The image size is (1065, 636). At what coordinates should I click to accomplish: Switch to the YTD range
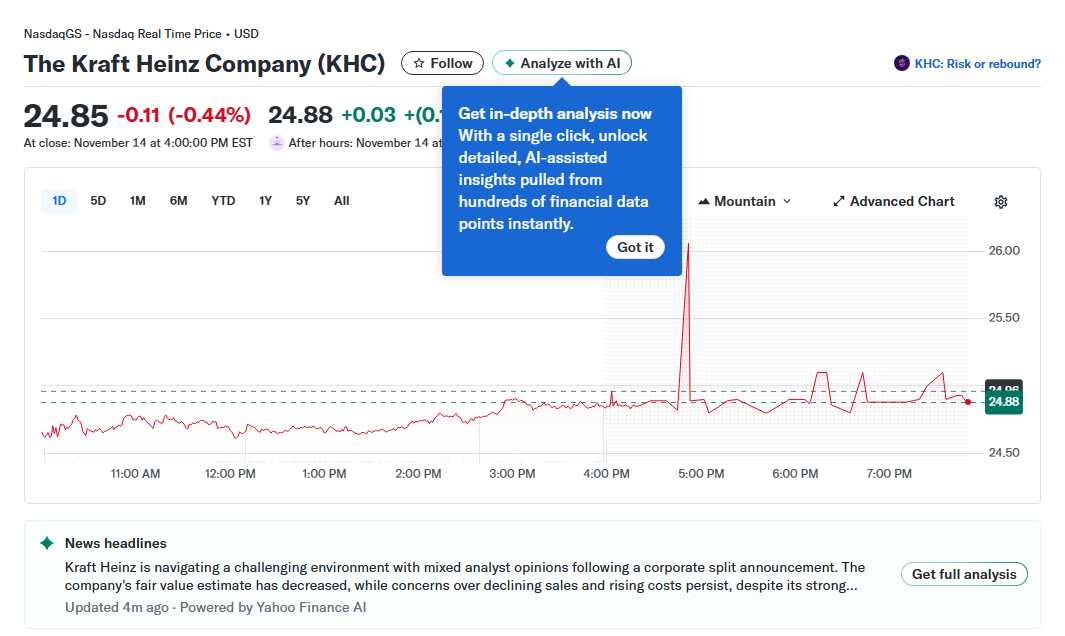click(x=223, y=200)
